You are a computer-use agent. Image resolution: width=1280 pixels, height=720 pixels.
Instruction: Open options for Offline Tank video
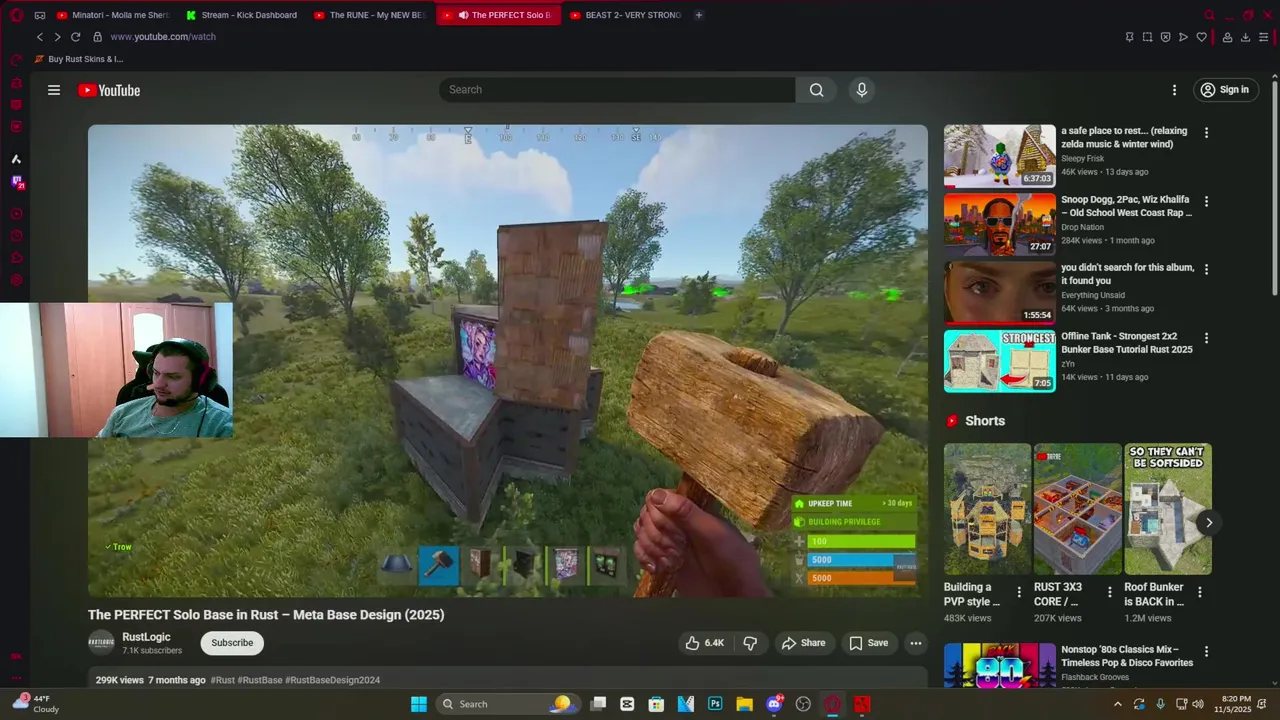point(1206,338)
